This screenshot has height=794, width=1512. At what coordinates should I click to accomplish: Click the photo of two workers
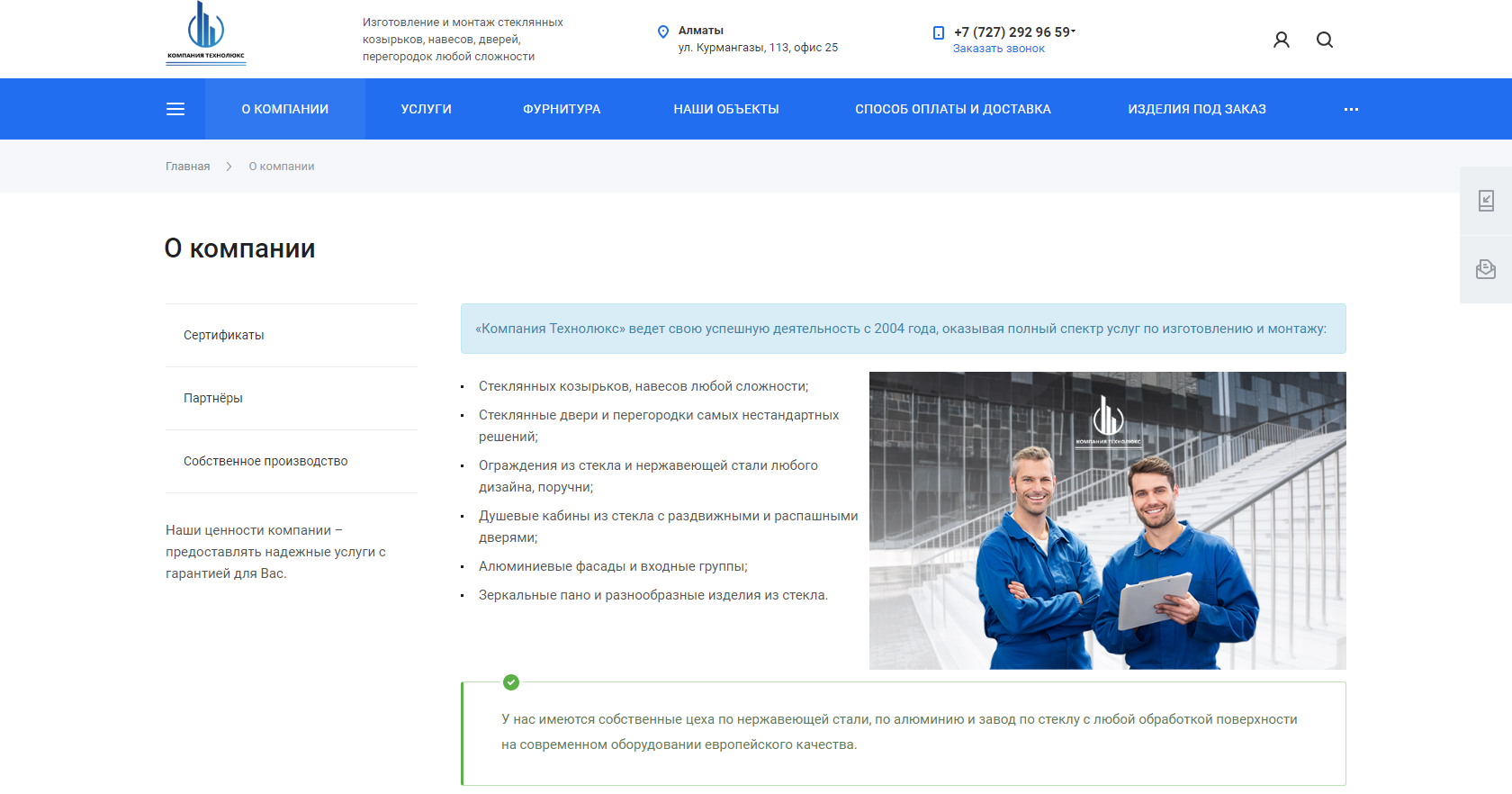click(1107, 520)
